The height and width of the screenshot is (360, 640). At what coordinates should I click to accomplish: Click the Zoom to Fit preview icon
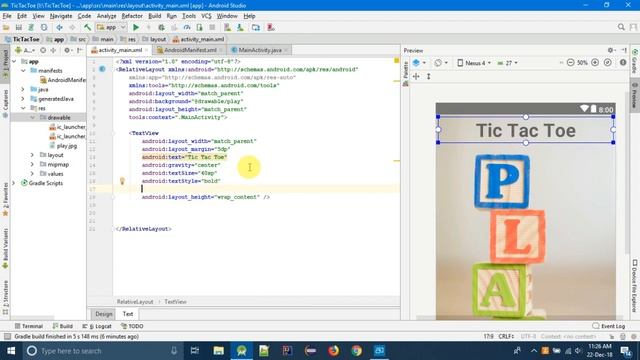pyautogui.click(x=607, y=62)
